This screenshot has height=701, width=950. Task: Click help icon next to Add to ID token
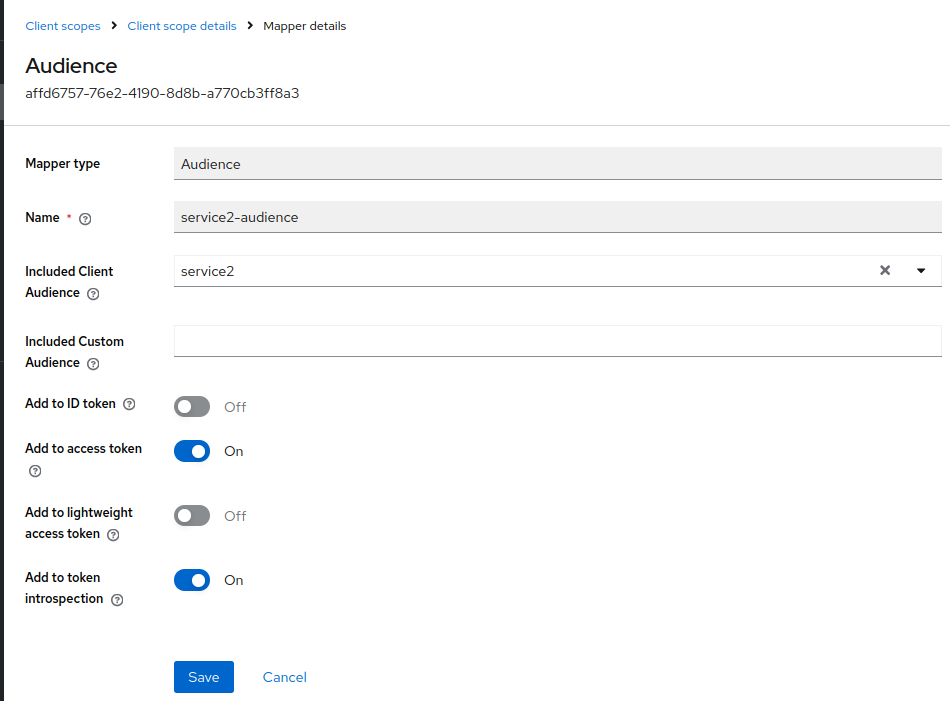click(129, 404)
